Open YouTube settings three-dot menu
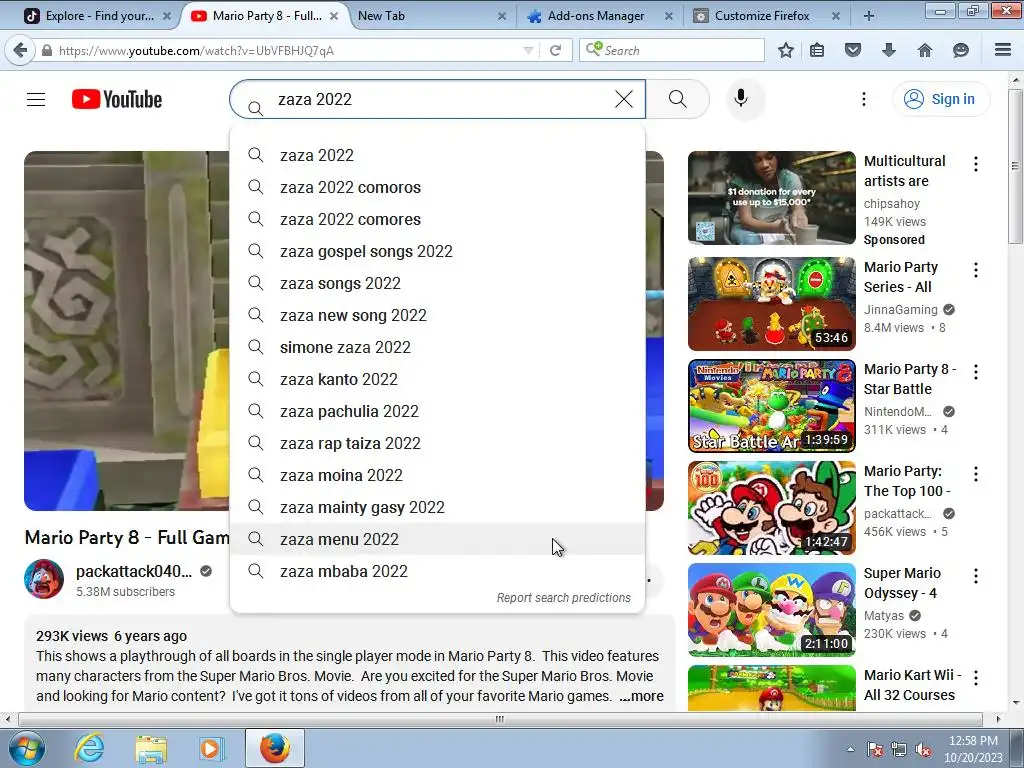1024x768 pixels. (863, 99)
